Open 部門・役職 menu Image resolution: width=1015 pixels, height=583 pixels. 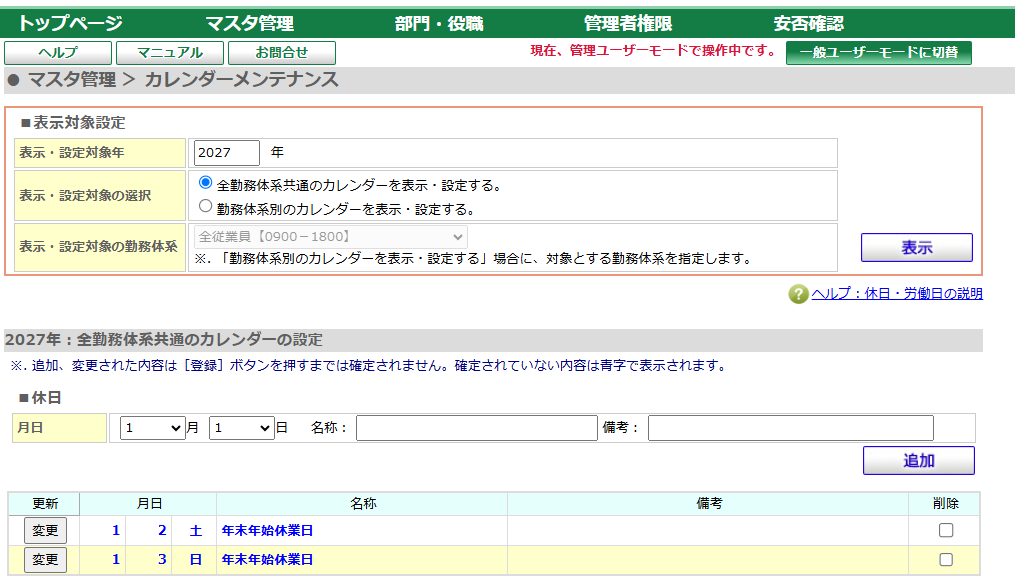(x=440, y=24)
